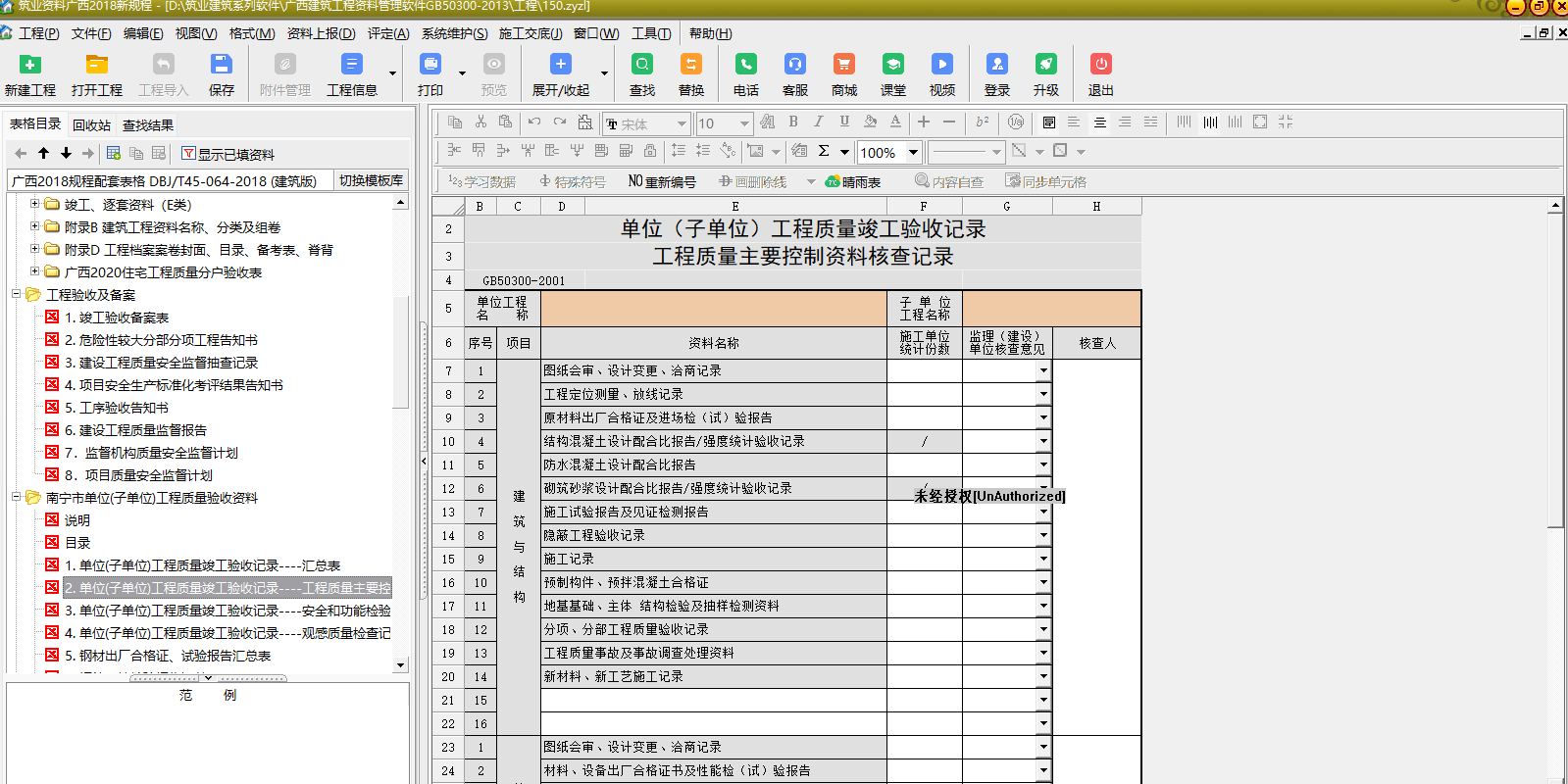Open the 查找 search tool
Viewport: 1568px width, 784px height.
coord(642,65)
